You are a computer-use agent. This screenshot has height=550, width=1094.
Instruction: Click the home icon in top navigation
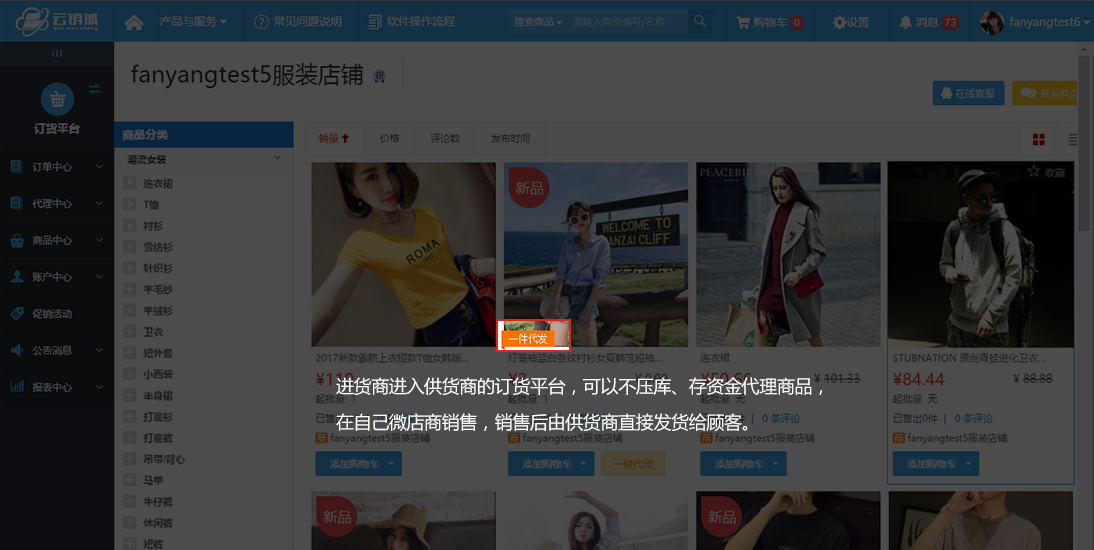(x=134, y=22)
